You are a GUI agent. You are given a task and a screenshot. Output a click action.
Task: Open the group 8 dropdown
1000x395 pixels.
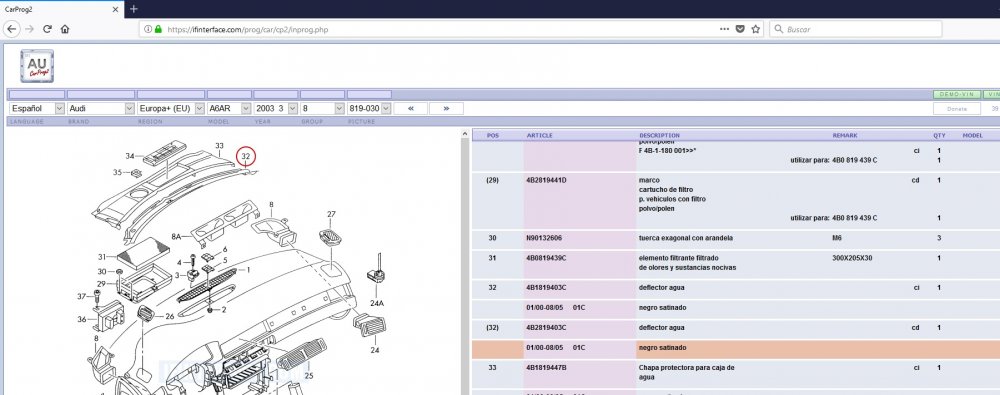pyautogui.click(x=322, y=108)
